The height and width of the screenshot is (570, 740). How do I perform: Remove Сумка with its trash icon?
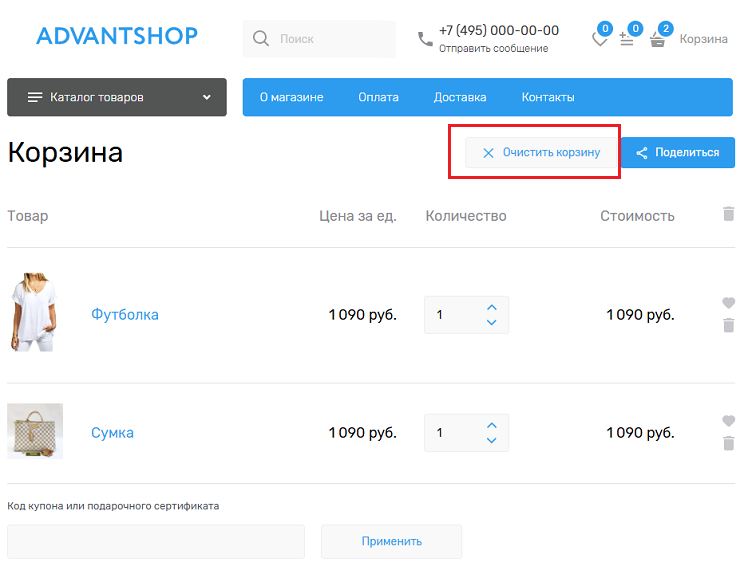tap(728, 443)
